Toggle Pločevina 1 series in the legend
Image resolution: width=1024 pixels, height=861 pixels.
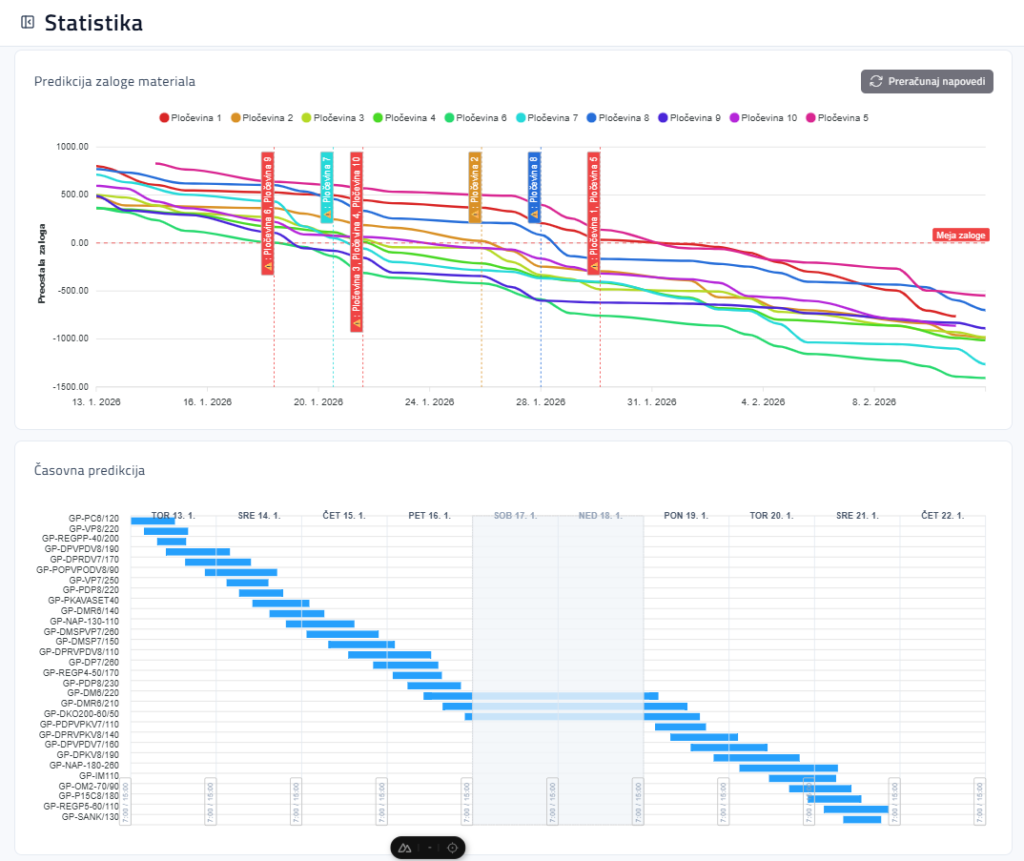click(190, 118)
